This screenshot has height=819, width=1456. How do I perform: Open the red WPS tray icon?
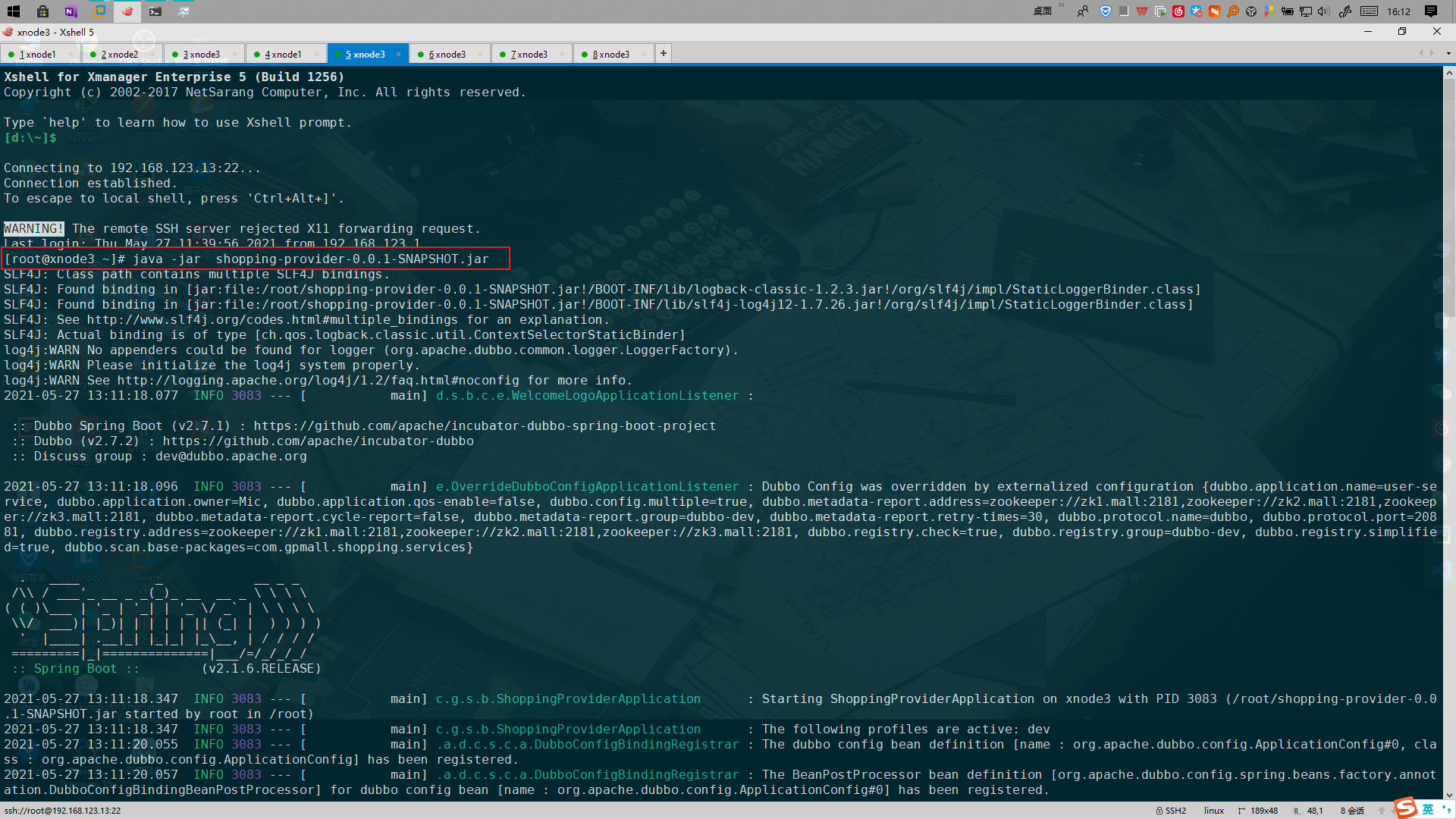tap(1142, 11)
